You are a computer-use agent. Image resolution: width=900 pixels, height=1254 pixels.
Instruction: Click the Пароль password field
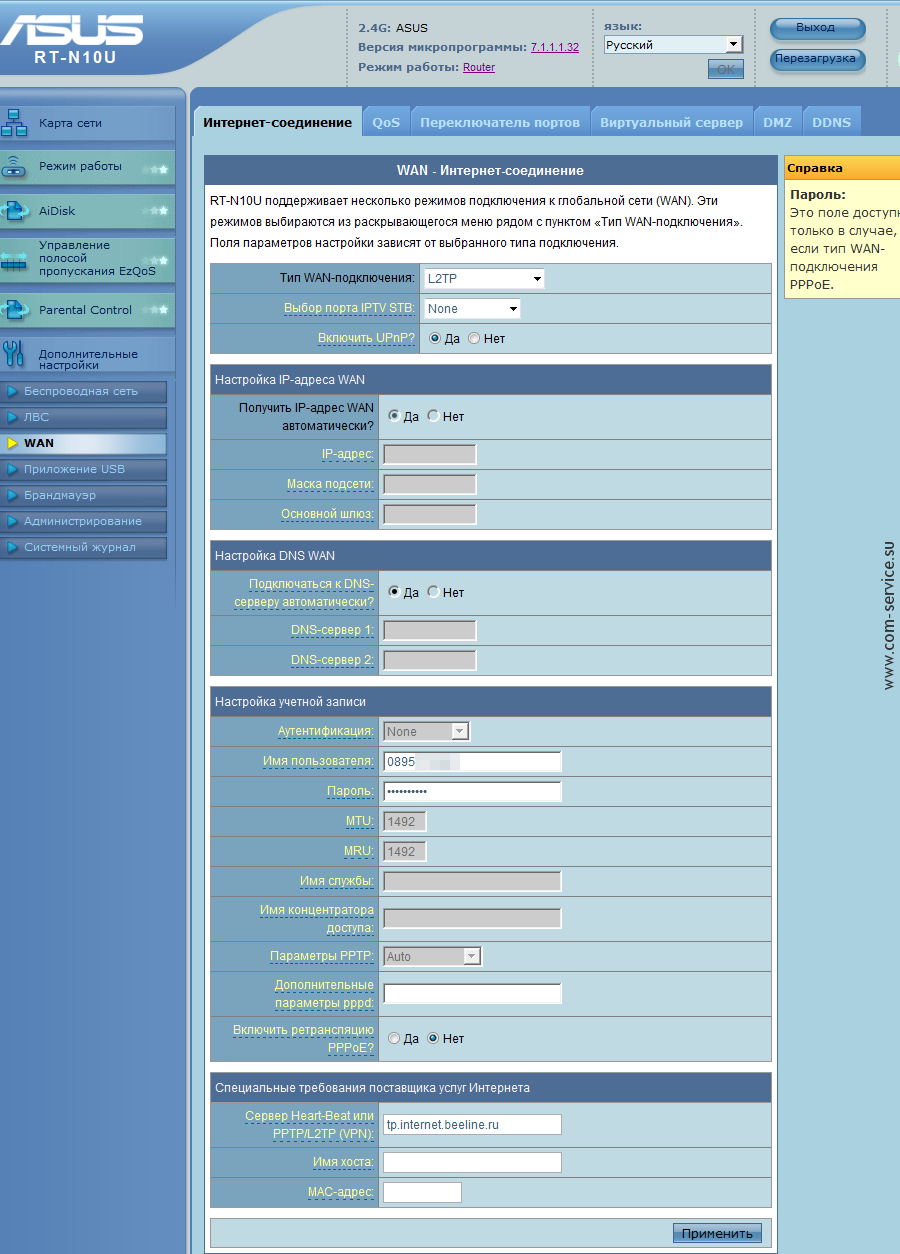(x=472, y=791)
